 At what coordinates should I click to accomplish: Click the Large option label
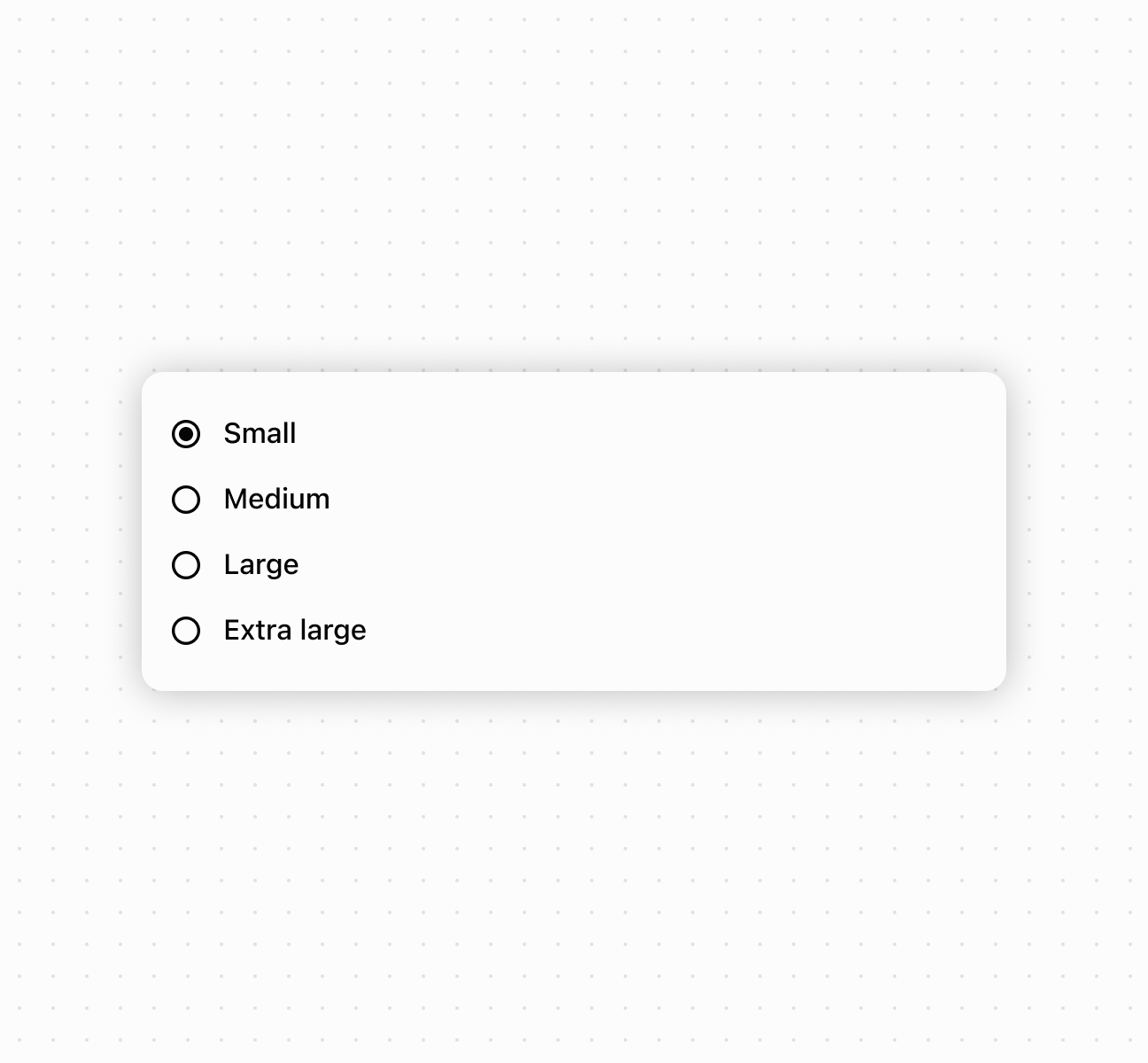261,565
